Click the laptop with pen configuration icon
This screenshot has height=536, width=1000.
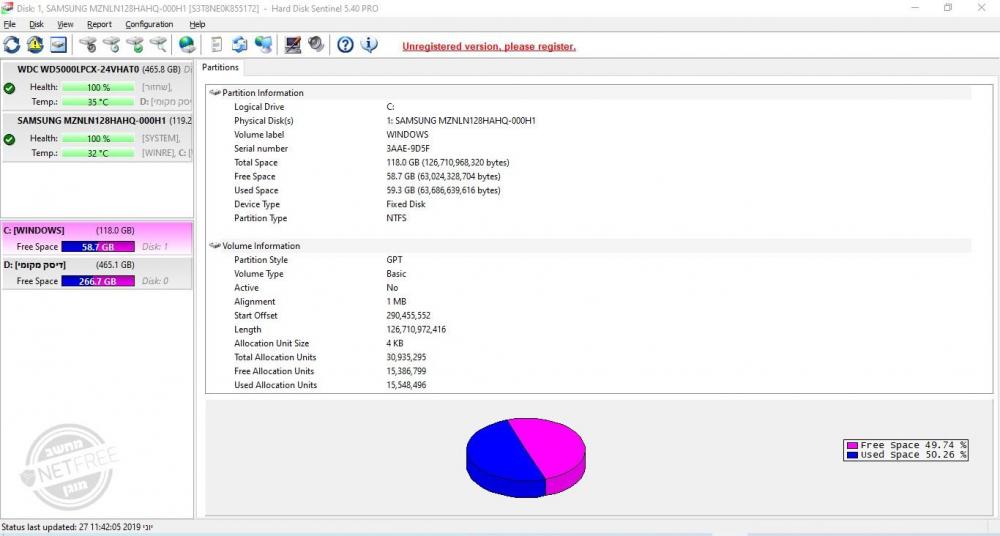coord(293,45)
